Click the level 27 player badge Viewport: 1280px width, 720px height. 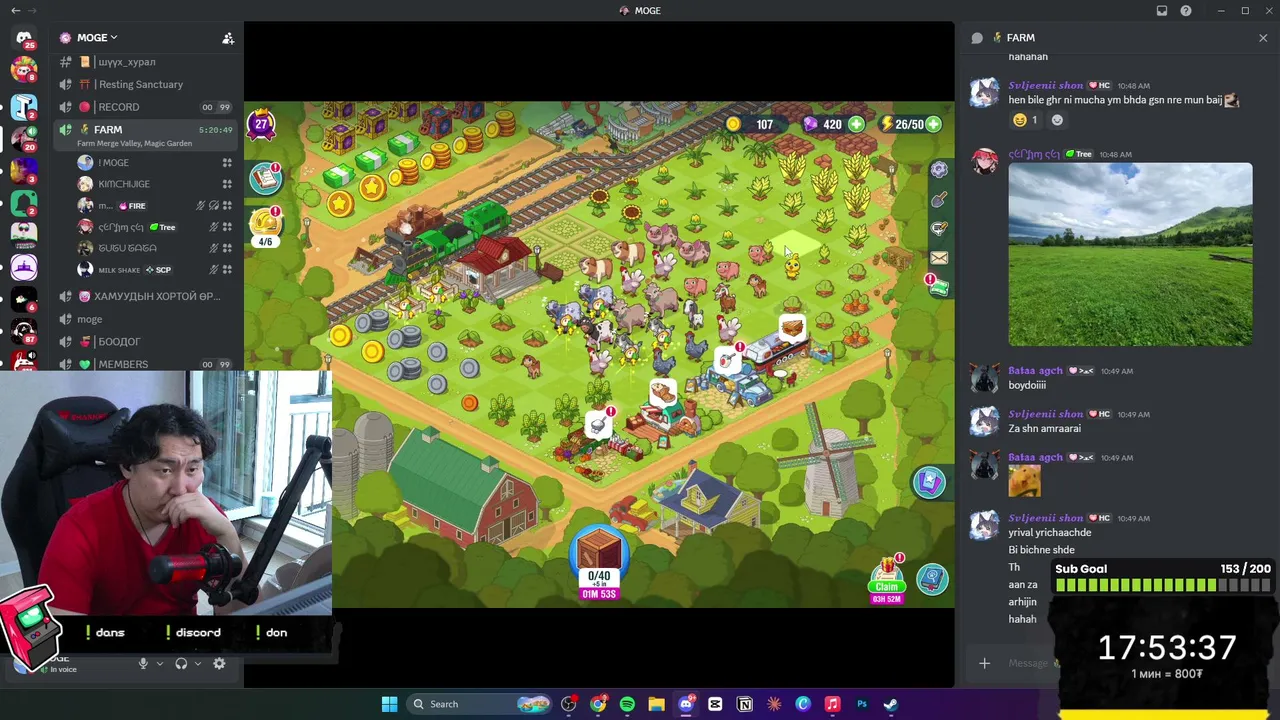point(261,124)
